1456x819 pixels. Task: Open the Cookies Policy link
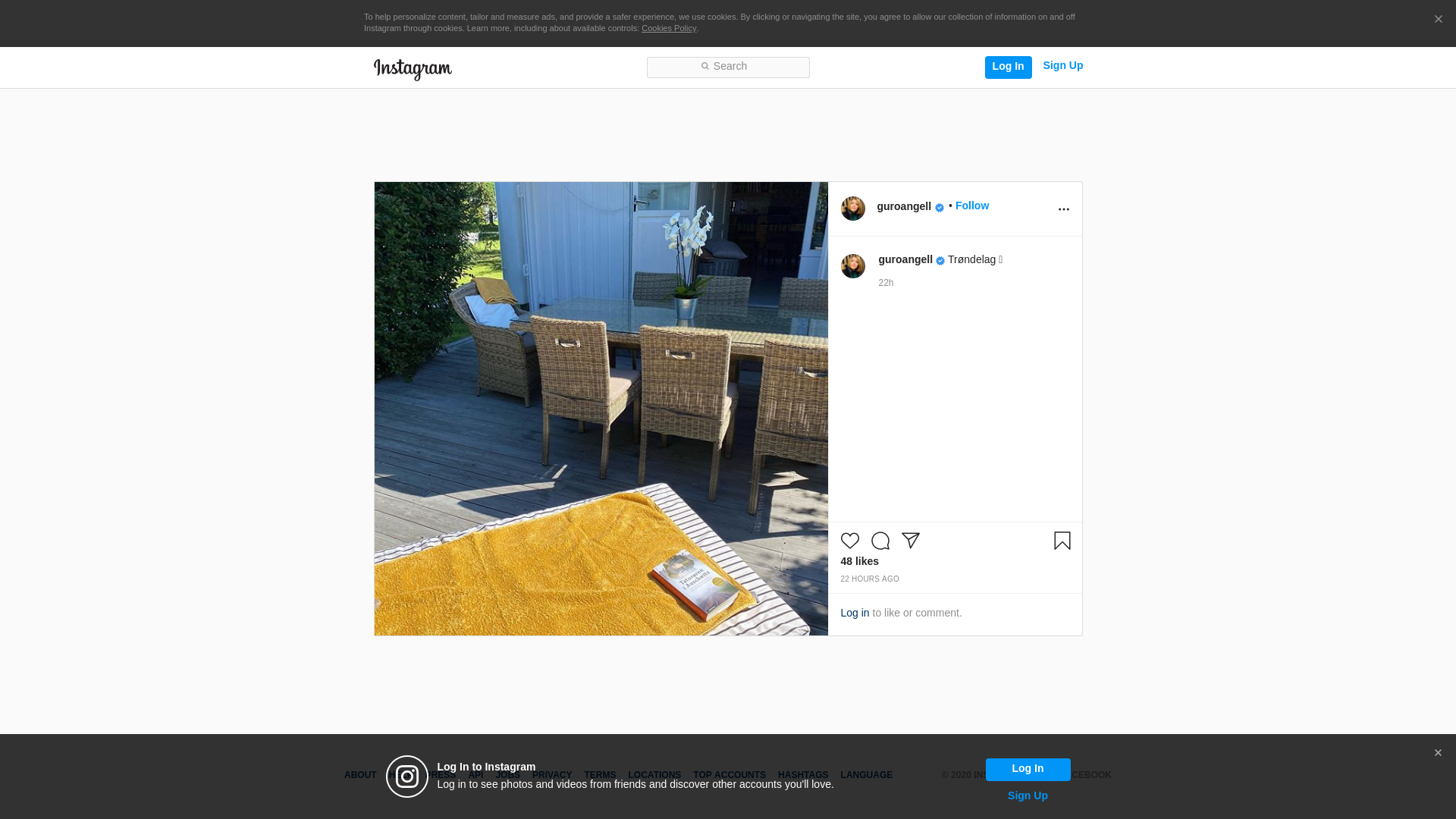pos(669,29)
